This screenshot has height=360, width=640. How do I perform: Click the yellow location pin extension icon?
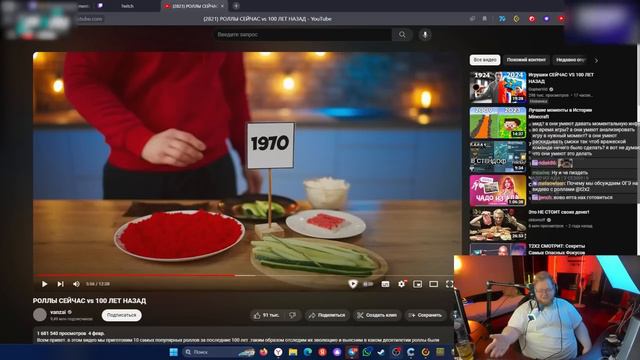pyautogui.click(x=516, y=19)
